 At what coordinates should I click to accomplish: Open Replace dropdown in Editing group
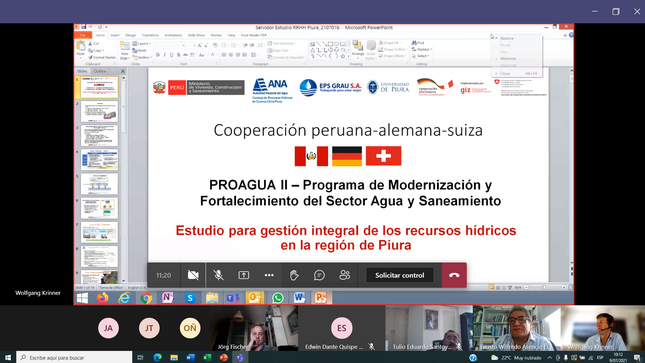pos(422,49)
